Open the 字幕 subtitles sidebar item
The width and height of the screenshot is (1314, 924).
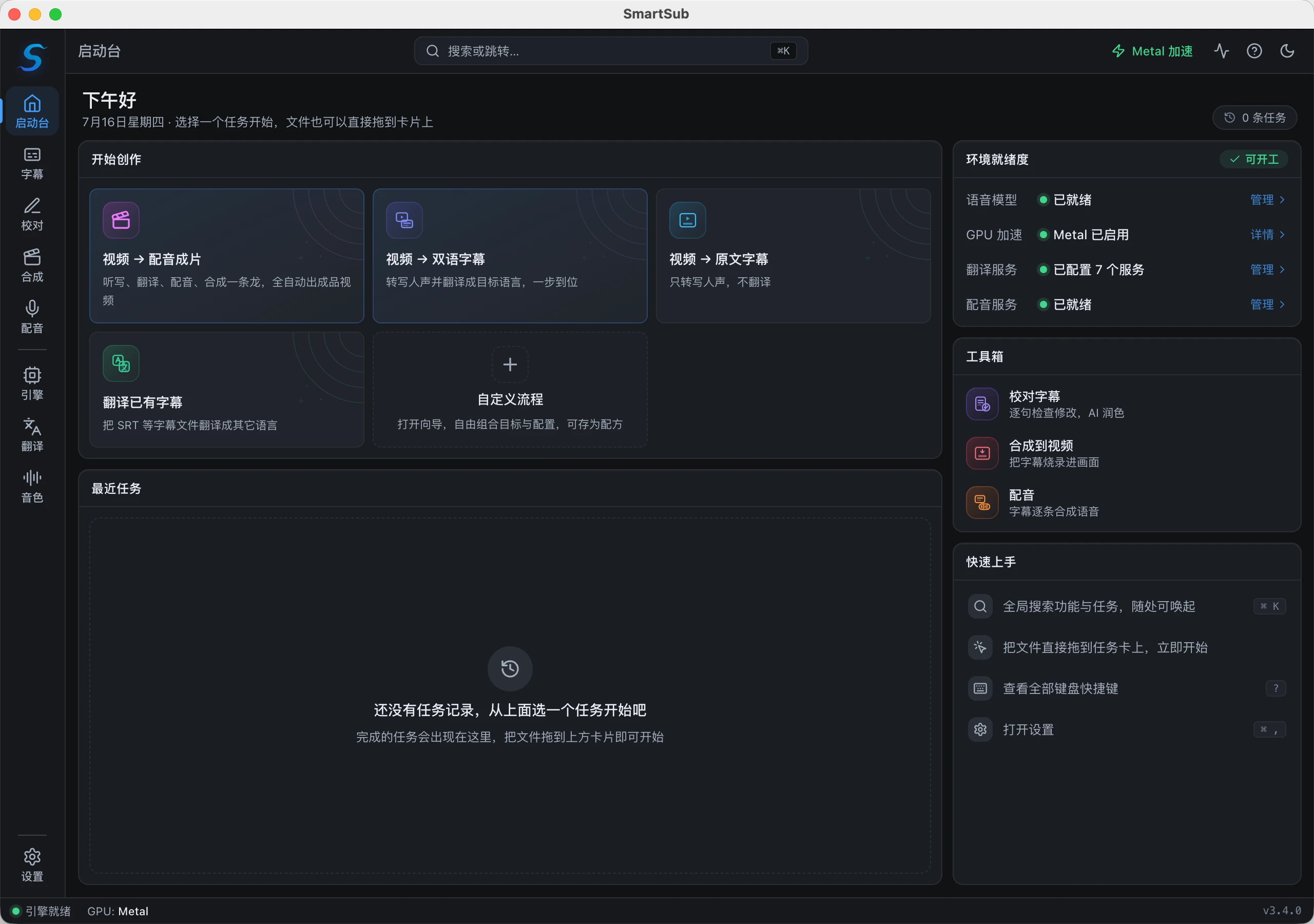pos(32,163)
